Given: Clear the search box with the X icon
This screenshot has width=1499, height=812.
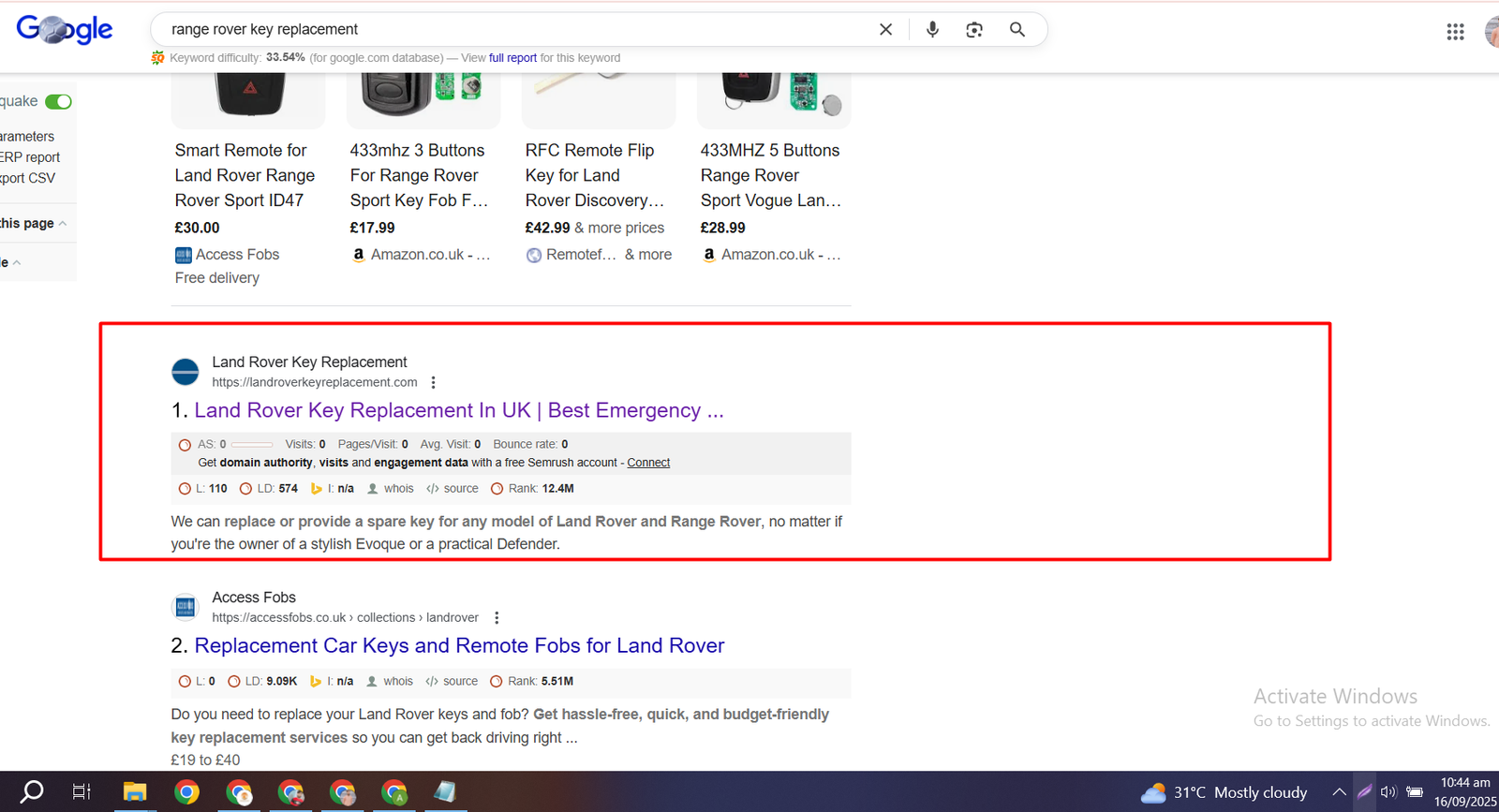Looking at the screenshot, I should coord(885,30).
